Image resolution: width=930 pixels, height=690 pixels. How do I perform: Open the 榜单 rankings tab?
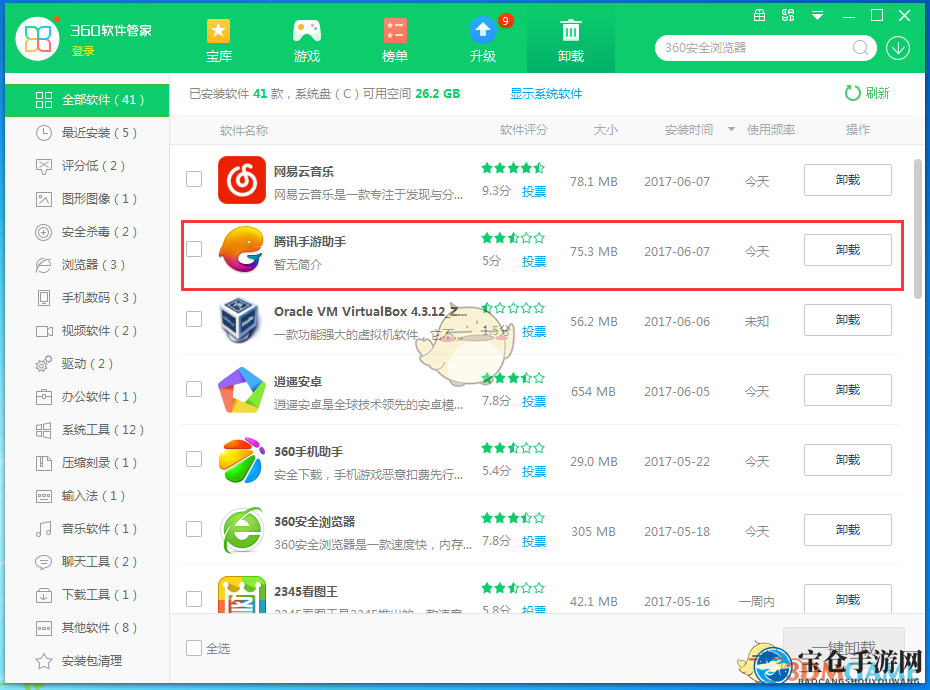(x=394, y=40)
